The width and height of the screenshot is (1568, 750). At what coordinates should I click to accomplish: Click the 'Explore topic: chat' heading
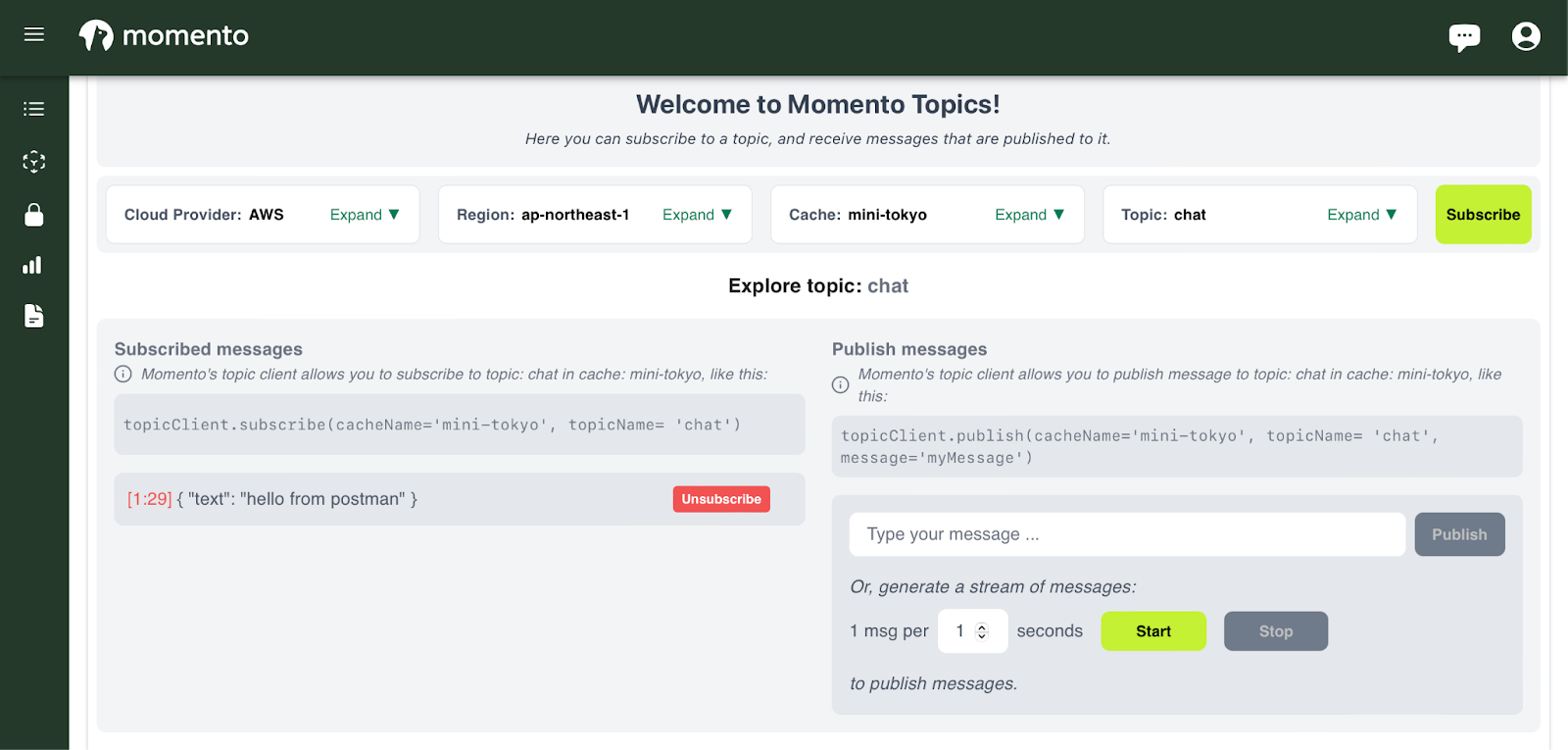818,286
